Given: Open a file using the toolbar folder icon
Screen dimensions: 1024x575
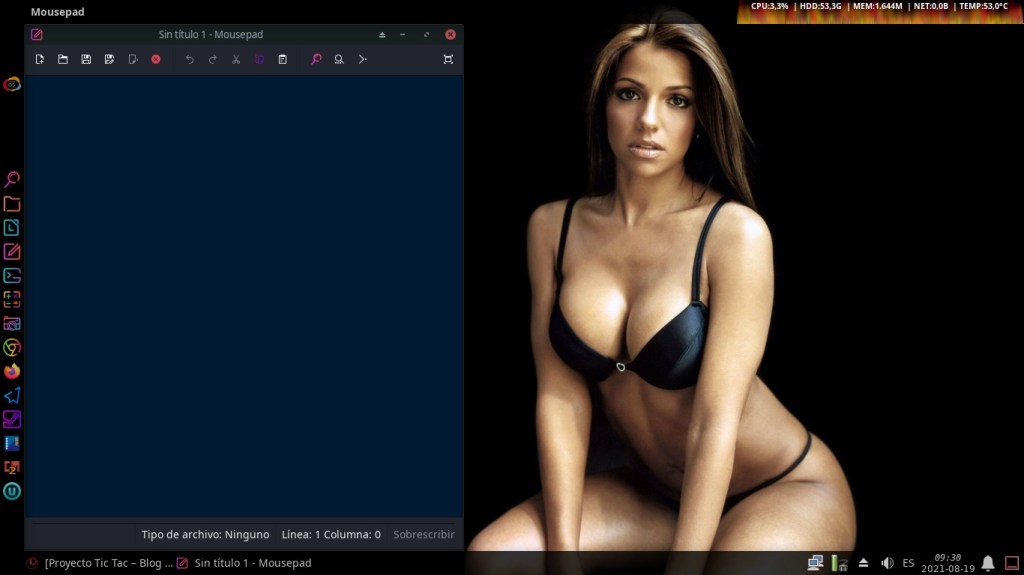Looking at the screenshot, I should click(63, 60).
